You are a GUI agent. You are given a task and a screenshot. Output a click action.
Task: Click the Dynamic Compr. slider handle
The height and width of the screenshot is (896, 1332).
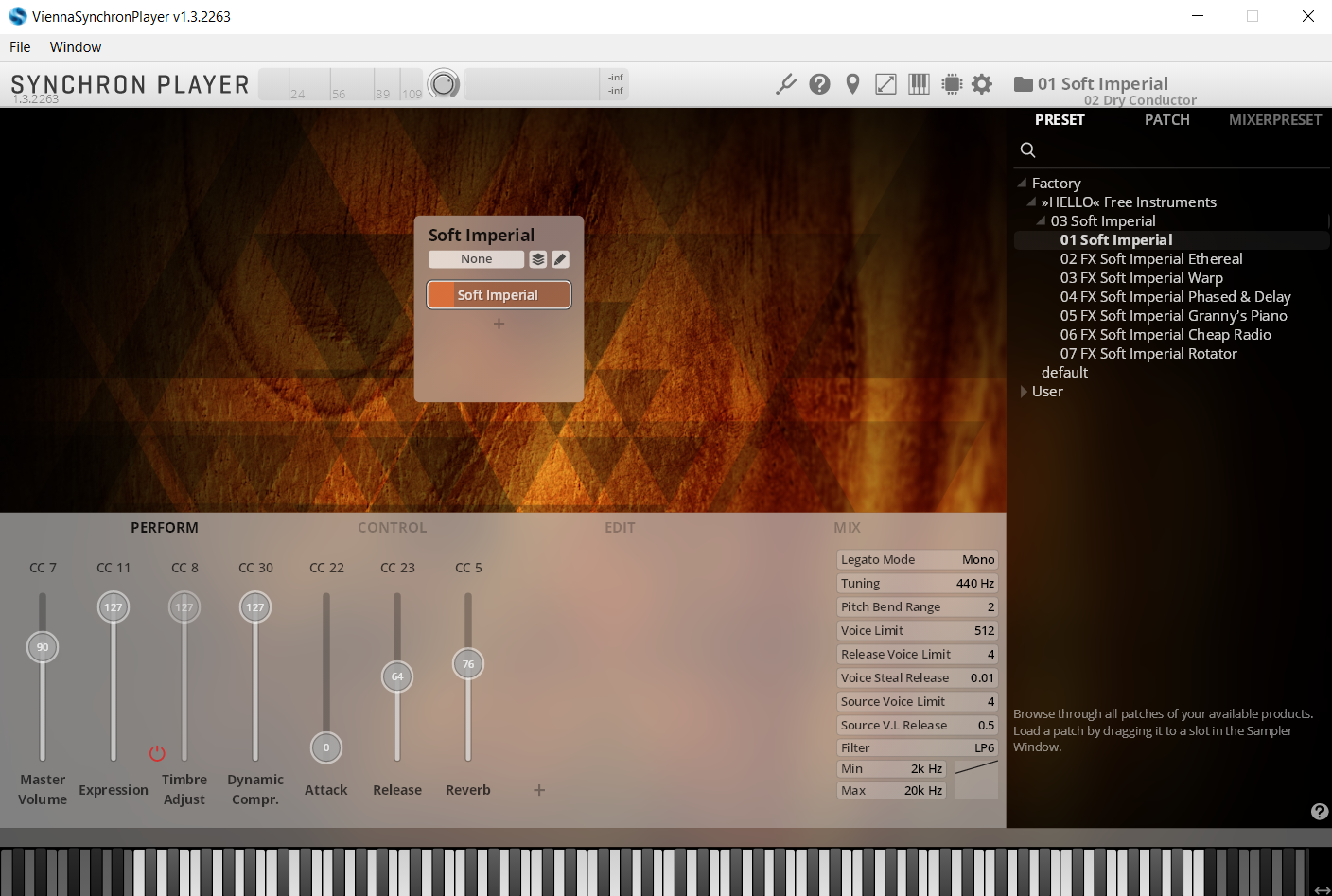[x=255, y=607]
